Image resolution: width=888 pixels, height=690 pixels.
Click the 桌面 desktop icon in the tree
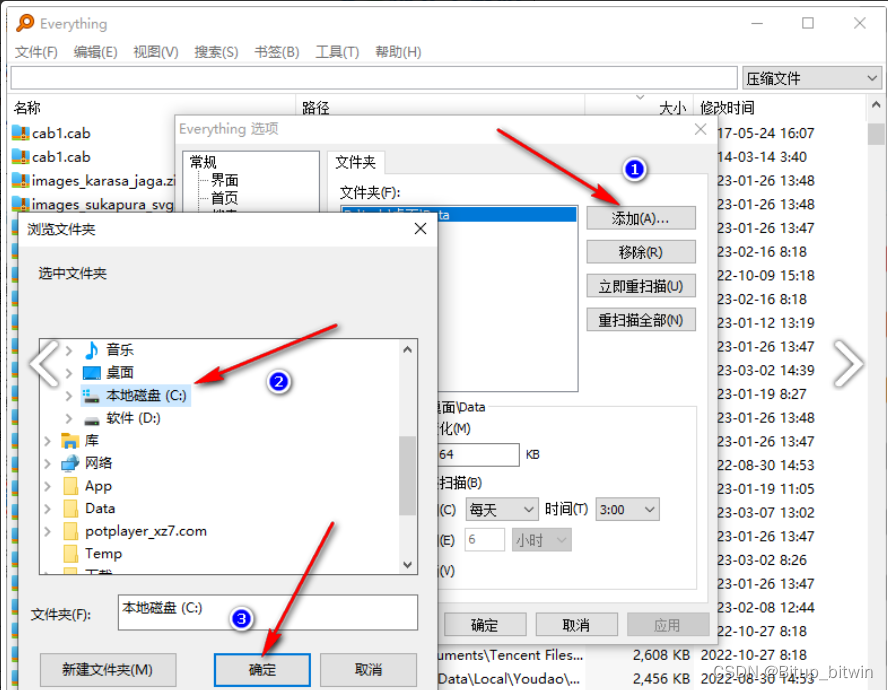(x=92, y=373)
